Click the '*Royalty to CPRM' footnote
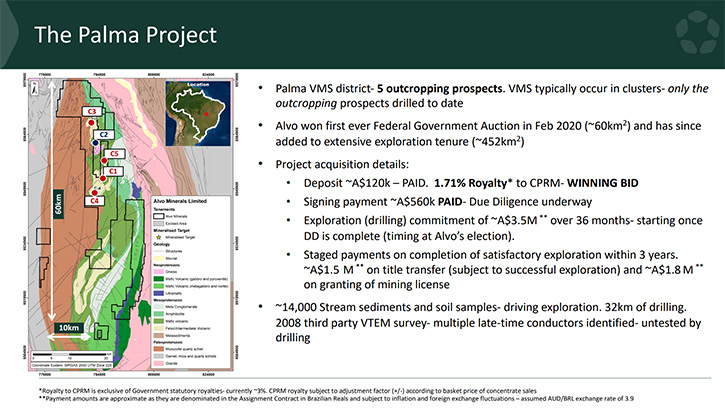This screenshot has height=415, width=725. [x=288, y=391]
